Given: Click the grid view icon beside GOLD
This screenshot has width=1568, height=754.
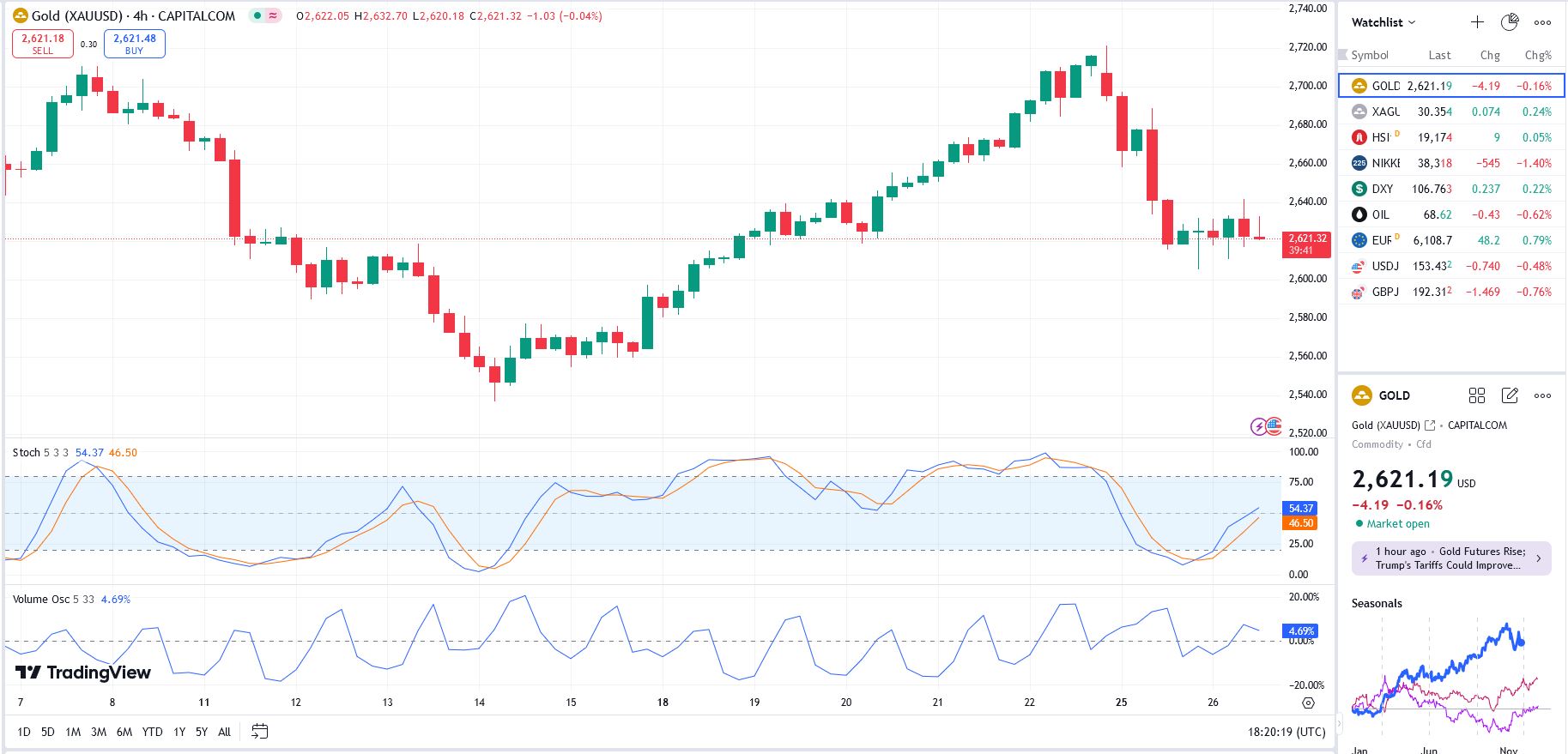Looking at the screenshot, I should tap(1476, 395).
